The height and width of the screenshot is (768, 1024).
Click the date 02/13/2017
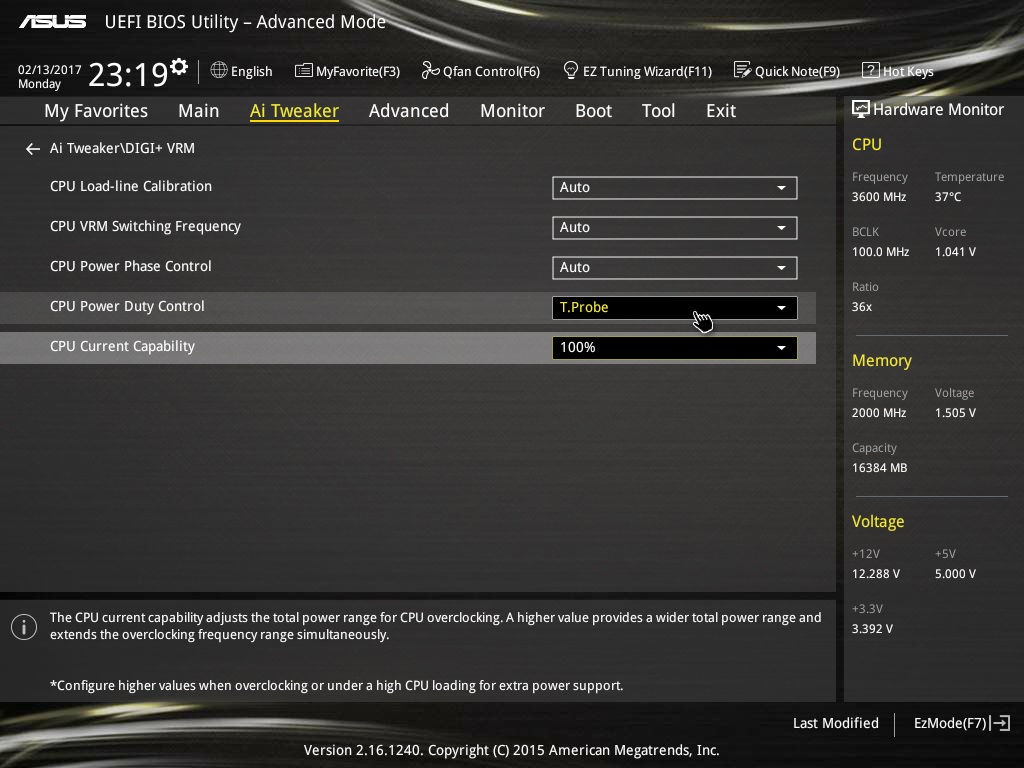click(50, 70)
